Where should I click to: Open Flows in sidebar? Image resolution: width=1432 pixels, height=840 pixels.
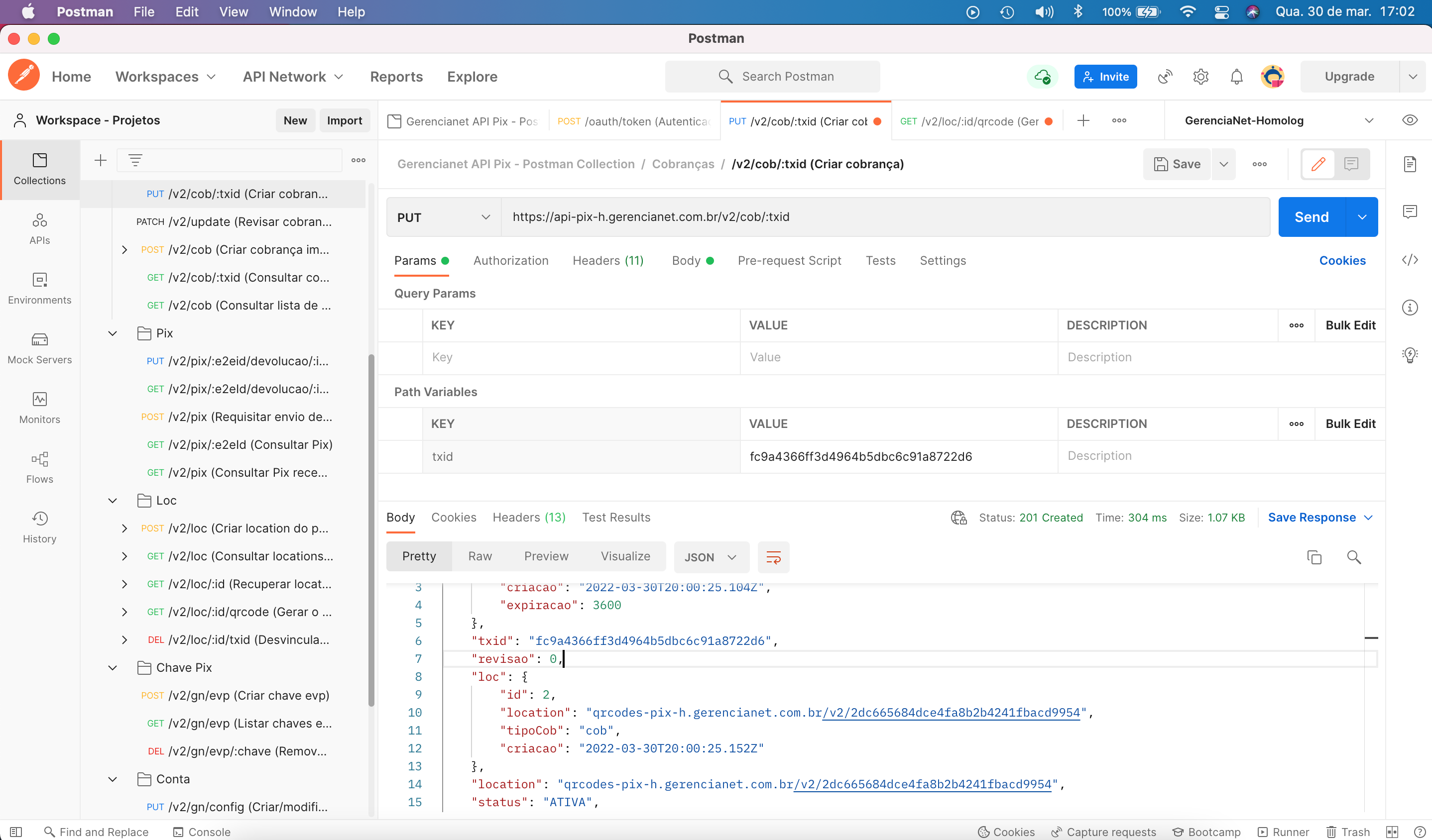point(39,467)
